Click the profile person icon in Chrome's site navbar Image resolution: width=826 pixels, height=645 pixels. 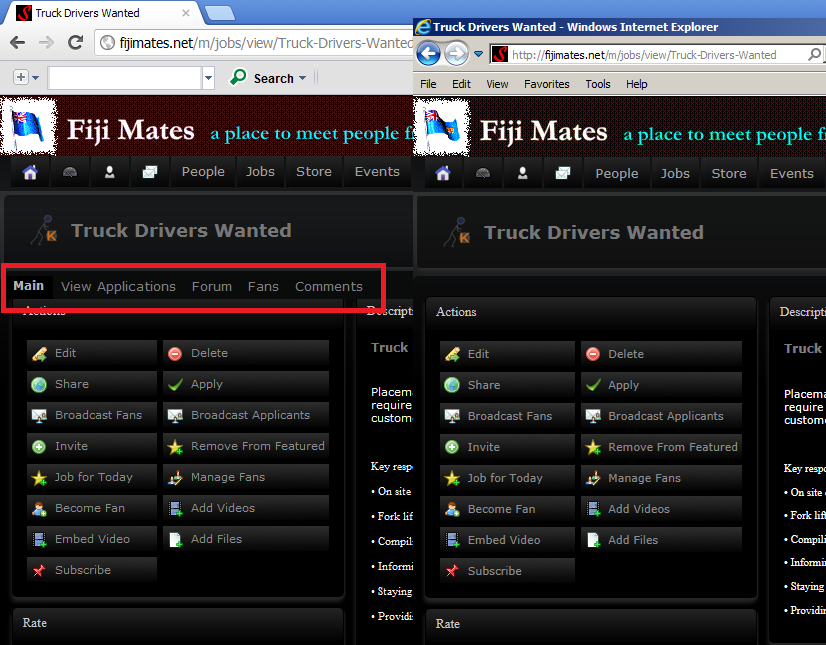[x=109, y=172]
